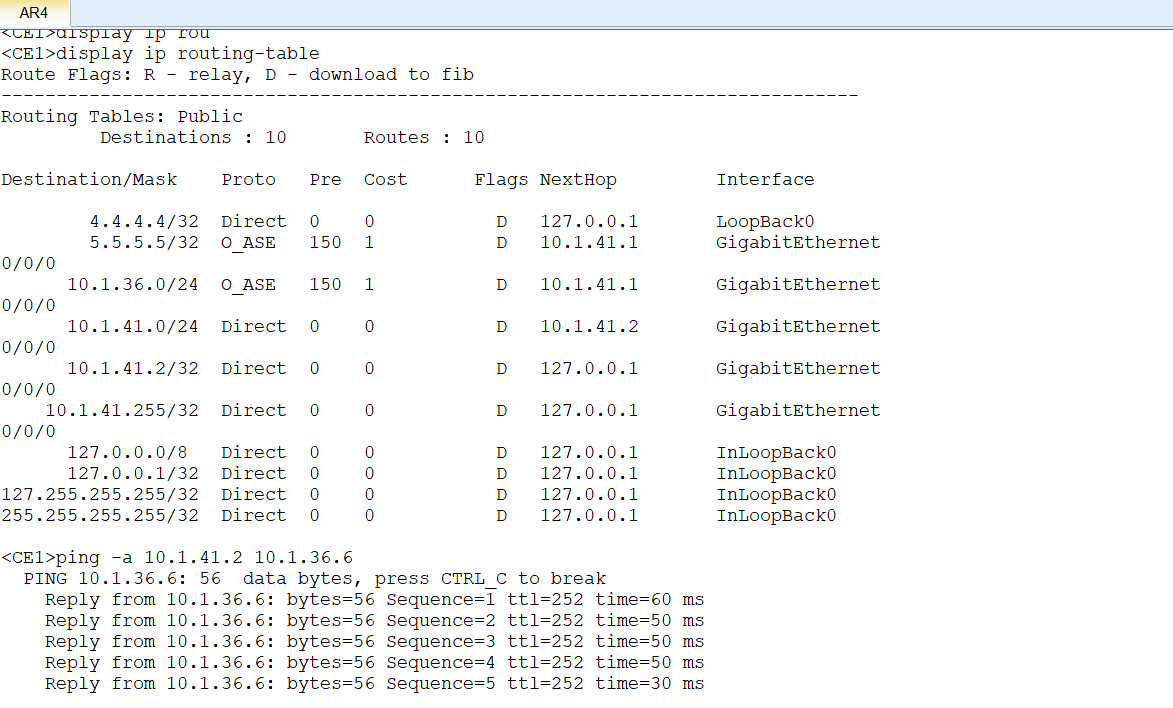
Task: Click the 127.0.0.0/8 route destination
Action: coord(133,453)
